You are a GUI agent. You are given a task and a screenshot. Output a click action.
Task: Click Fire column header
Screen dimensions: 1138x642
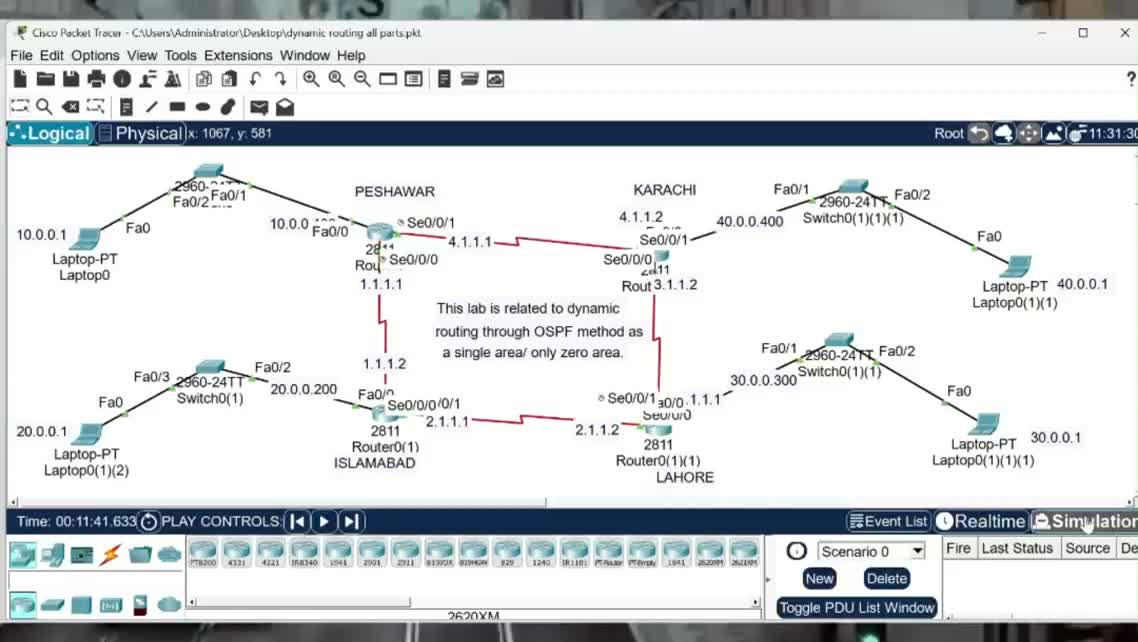(959, 548)
